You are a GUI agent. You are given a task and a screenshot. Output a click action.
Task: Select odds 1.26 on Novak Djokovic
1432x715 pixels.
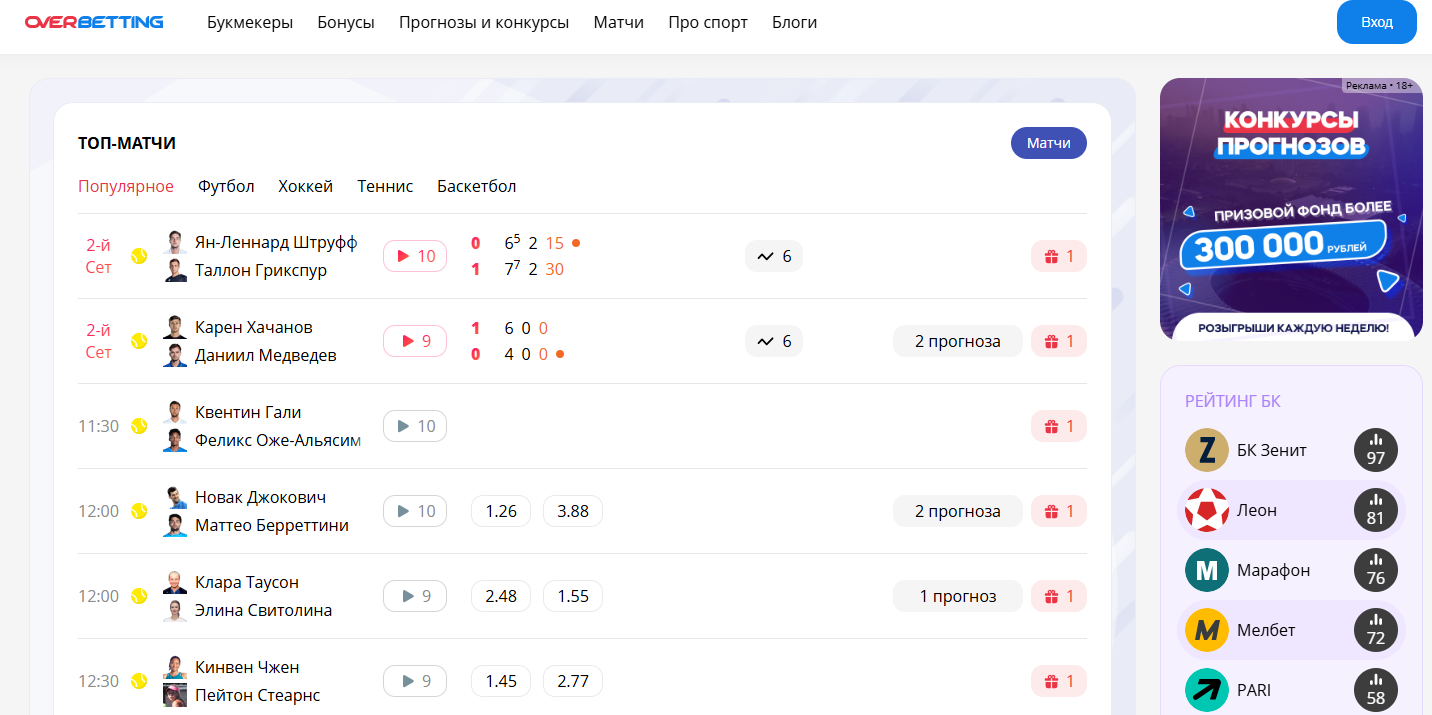(501, 511)
